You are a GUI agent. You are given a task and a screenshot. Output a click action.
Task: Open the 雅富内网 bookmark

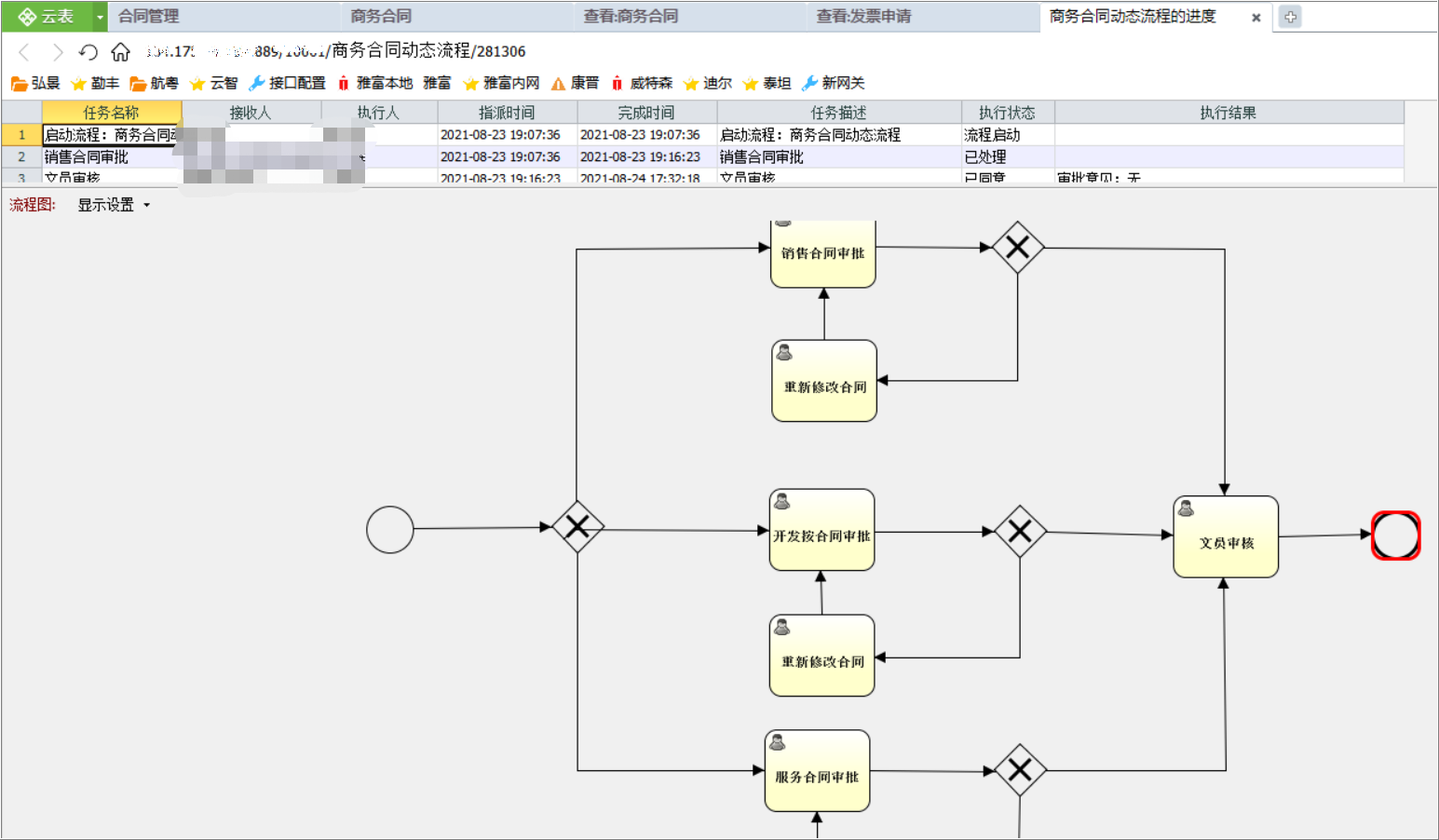point(501,83)
